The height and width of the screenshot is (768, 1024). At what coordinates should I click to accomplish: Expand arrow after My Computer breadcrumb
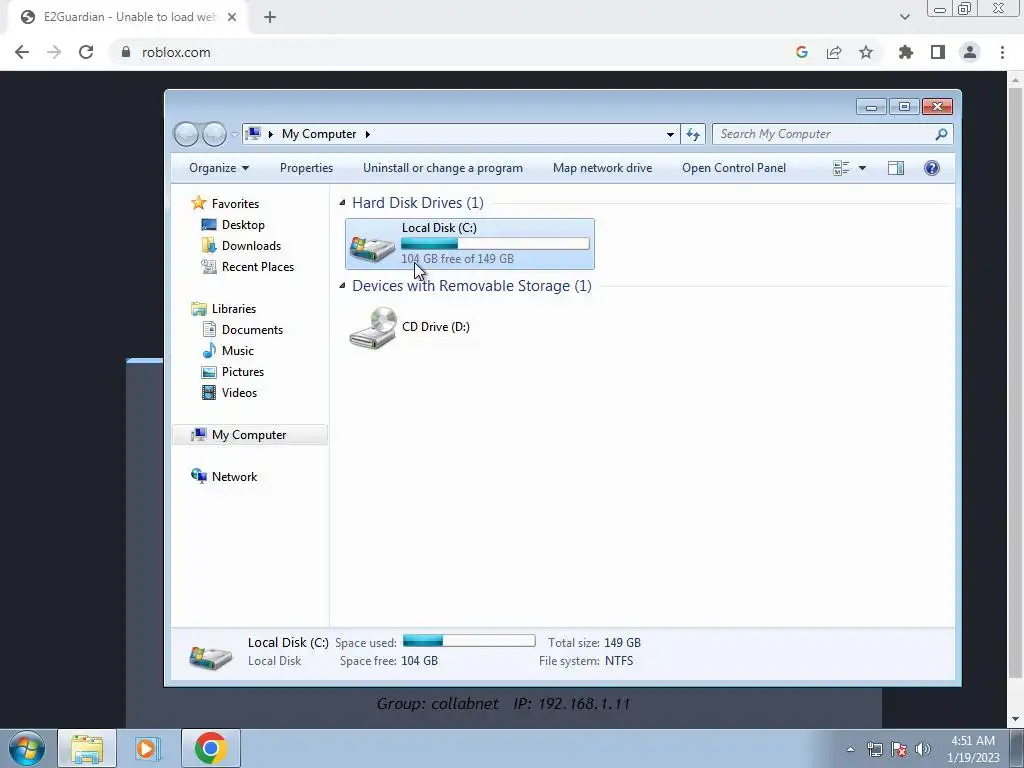click(368, 134)
